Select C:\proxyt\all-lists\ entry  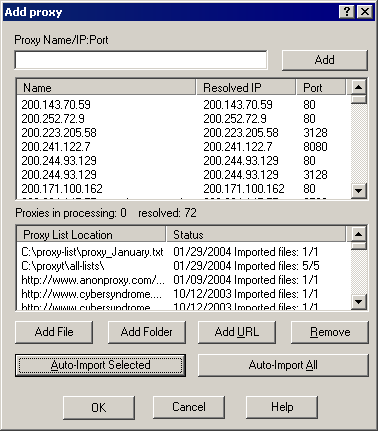coord(63,266)
